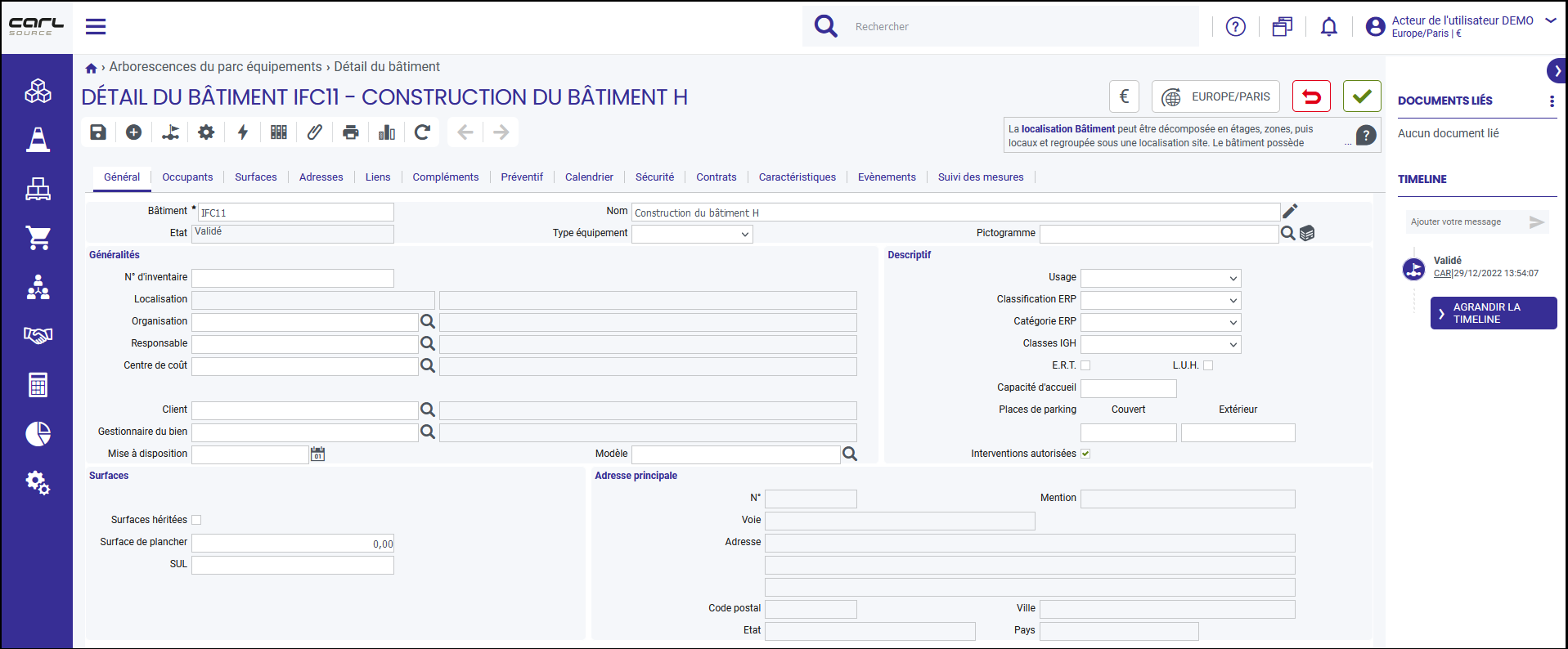Open the Type équipement dropdown
Image resolution: width=1568 pixels, height=649 pixels.
coord(692,234)
